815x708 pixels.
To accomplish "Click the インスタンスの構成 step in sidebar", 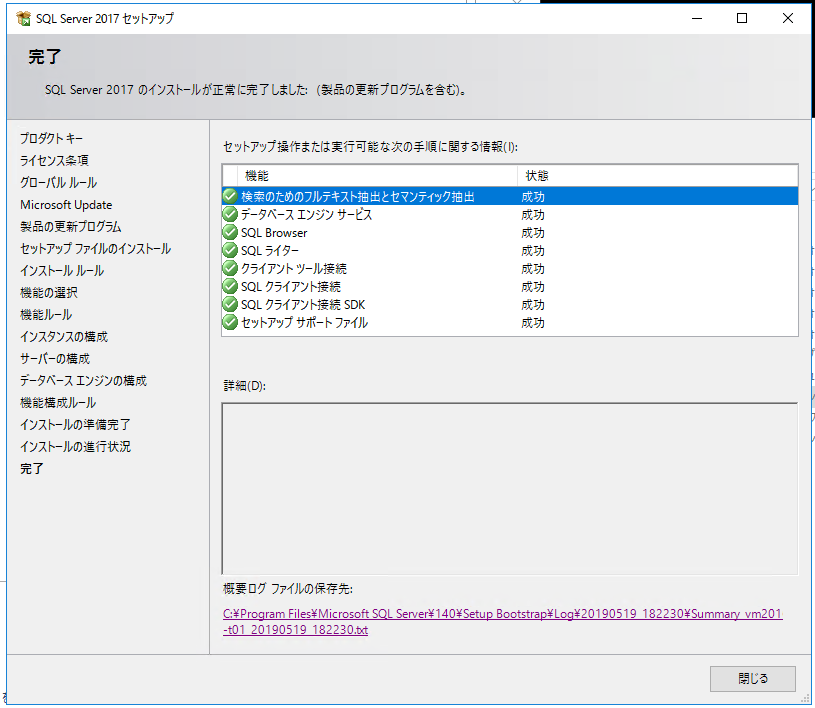I will 63,337.
